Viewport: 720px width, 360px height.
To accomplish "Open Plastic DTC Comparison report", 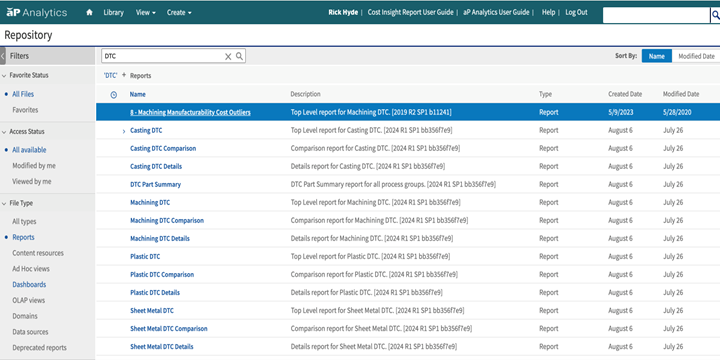I will 162,275.
